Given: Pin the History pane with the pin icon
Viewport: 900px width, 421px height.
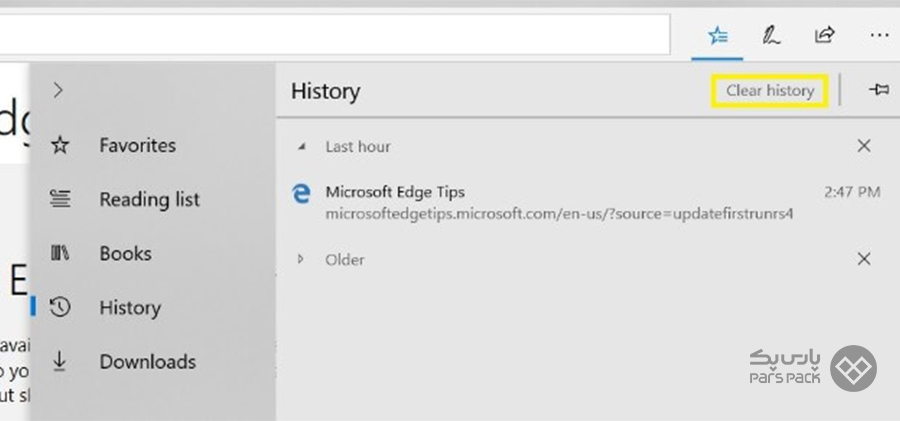Looking at the screenshot, I should pyautogui.click(x=879, y=90).
